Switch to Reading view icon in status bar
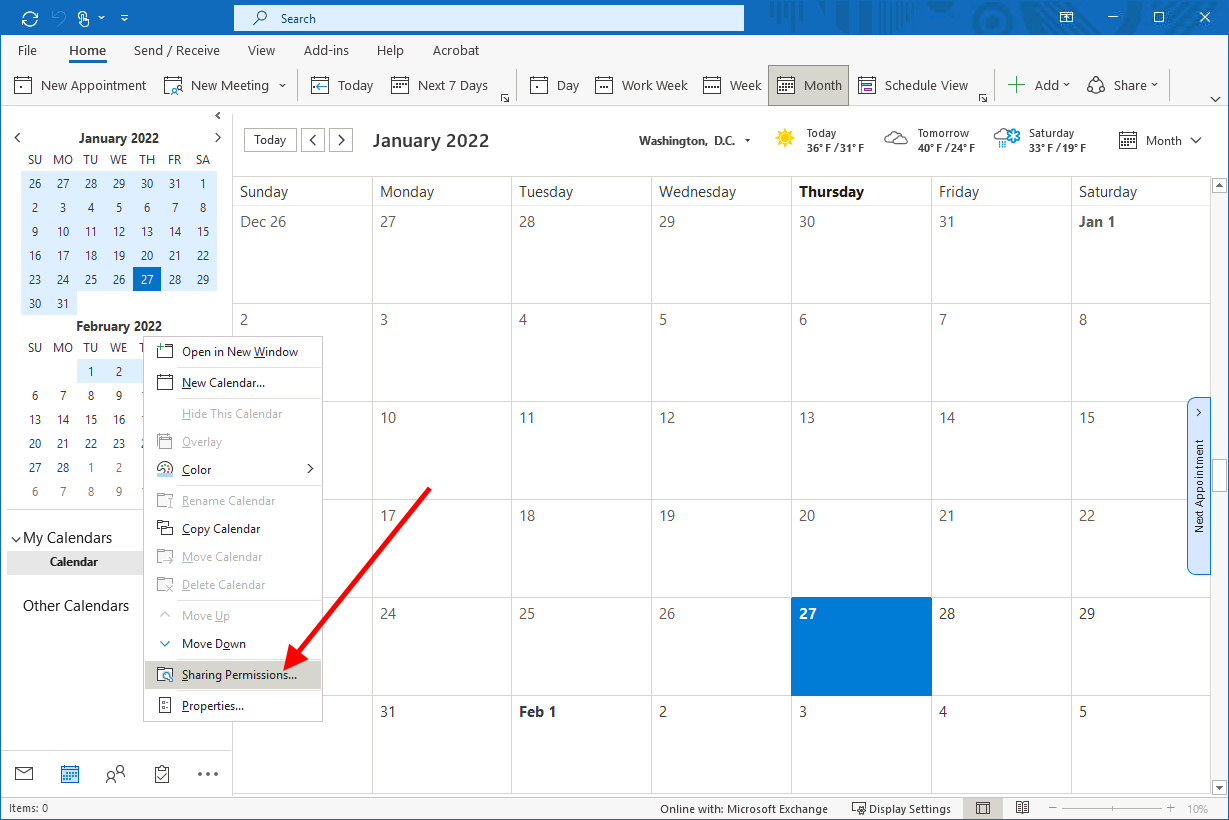 [1022, 808]
